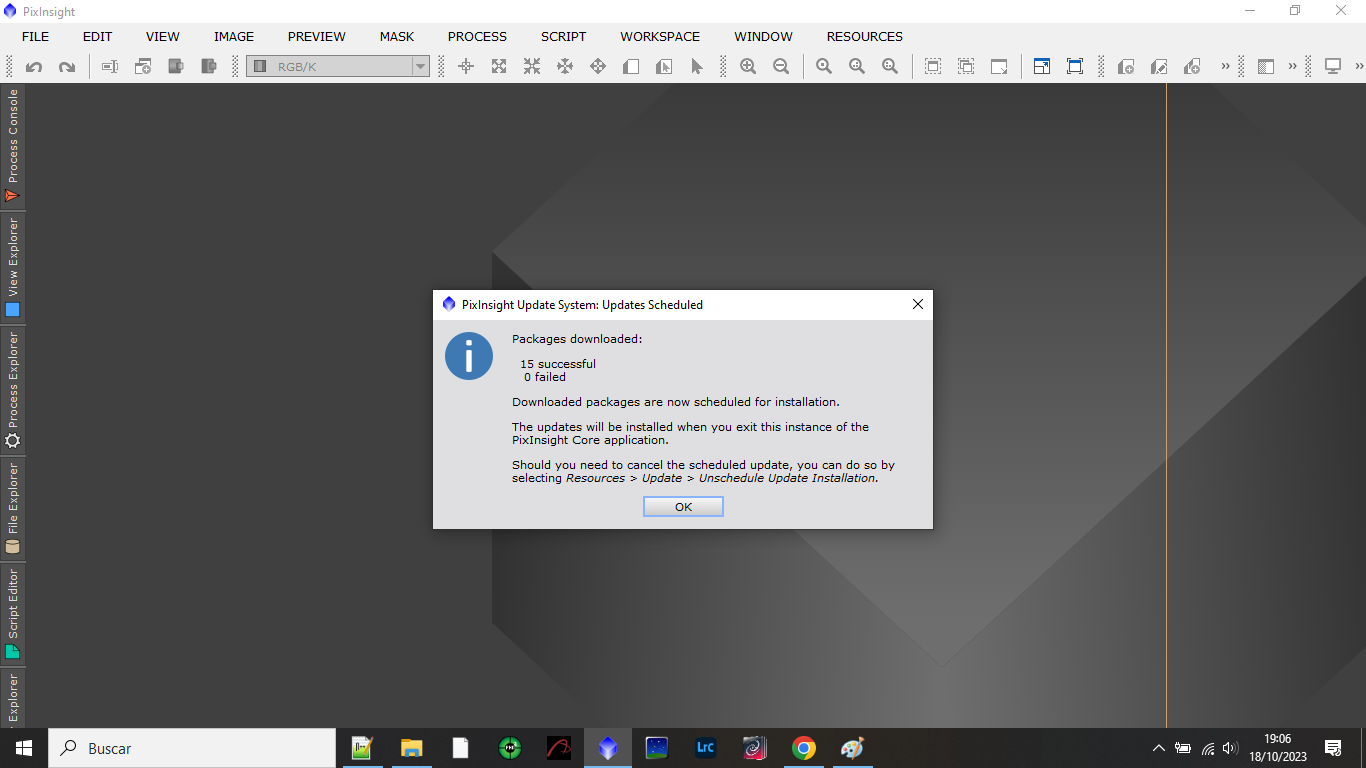Image resolution: width=1366 pixels, height=768 pixels.
Task: Open the Paint palette taskbar icon
Action: tap(852, 748)
